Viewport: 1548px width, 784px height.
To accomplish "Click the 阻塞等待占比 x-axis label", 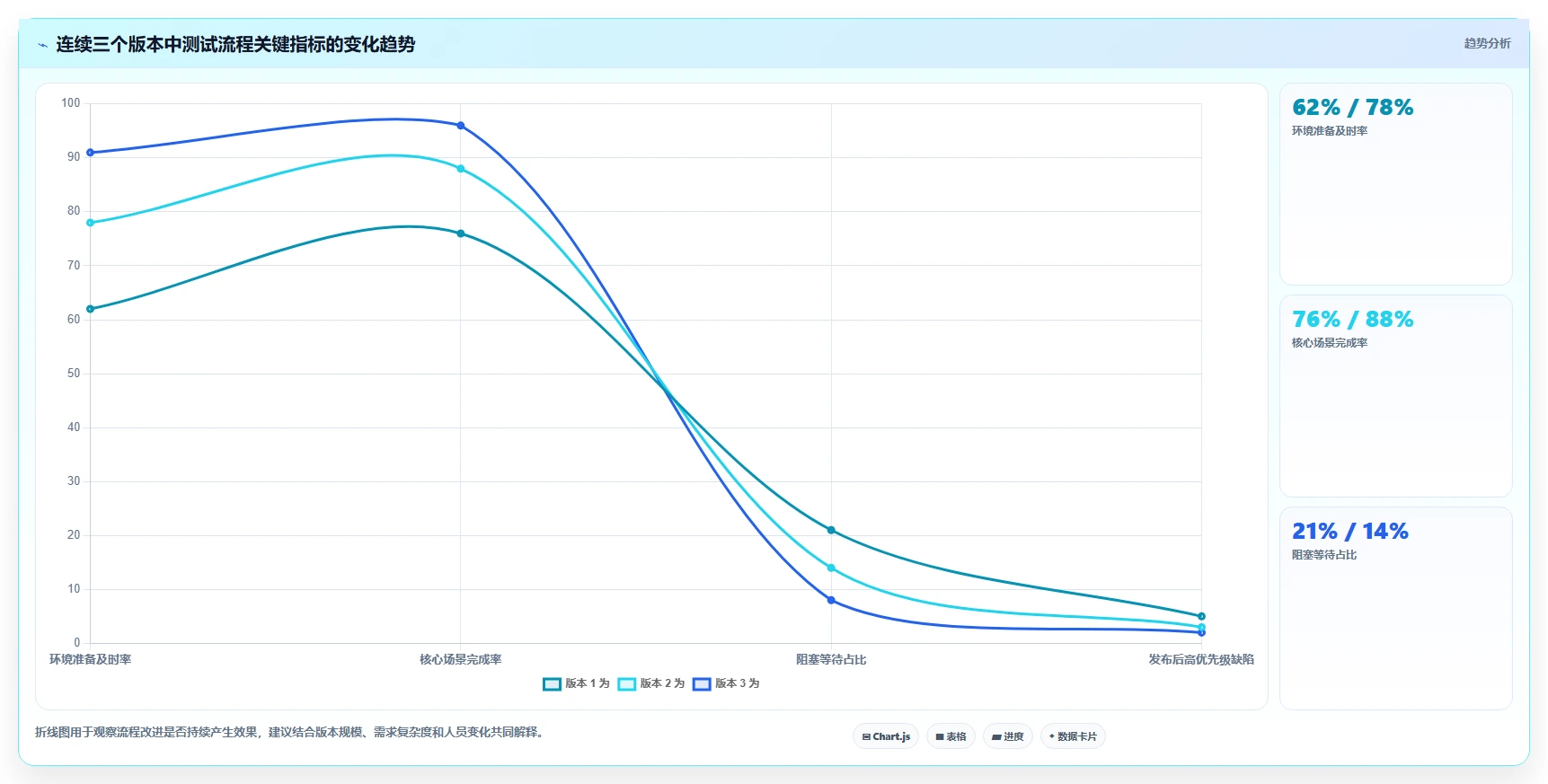I will [831, 659].
